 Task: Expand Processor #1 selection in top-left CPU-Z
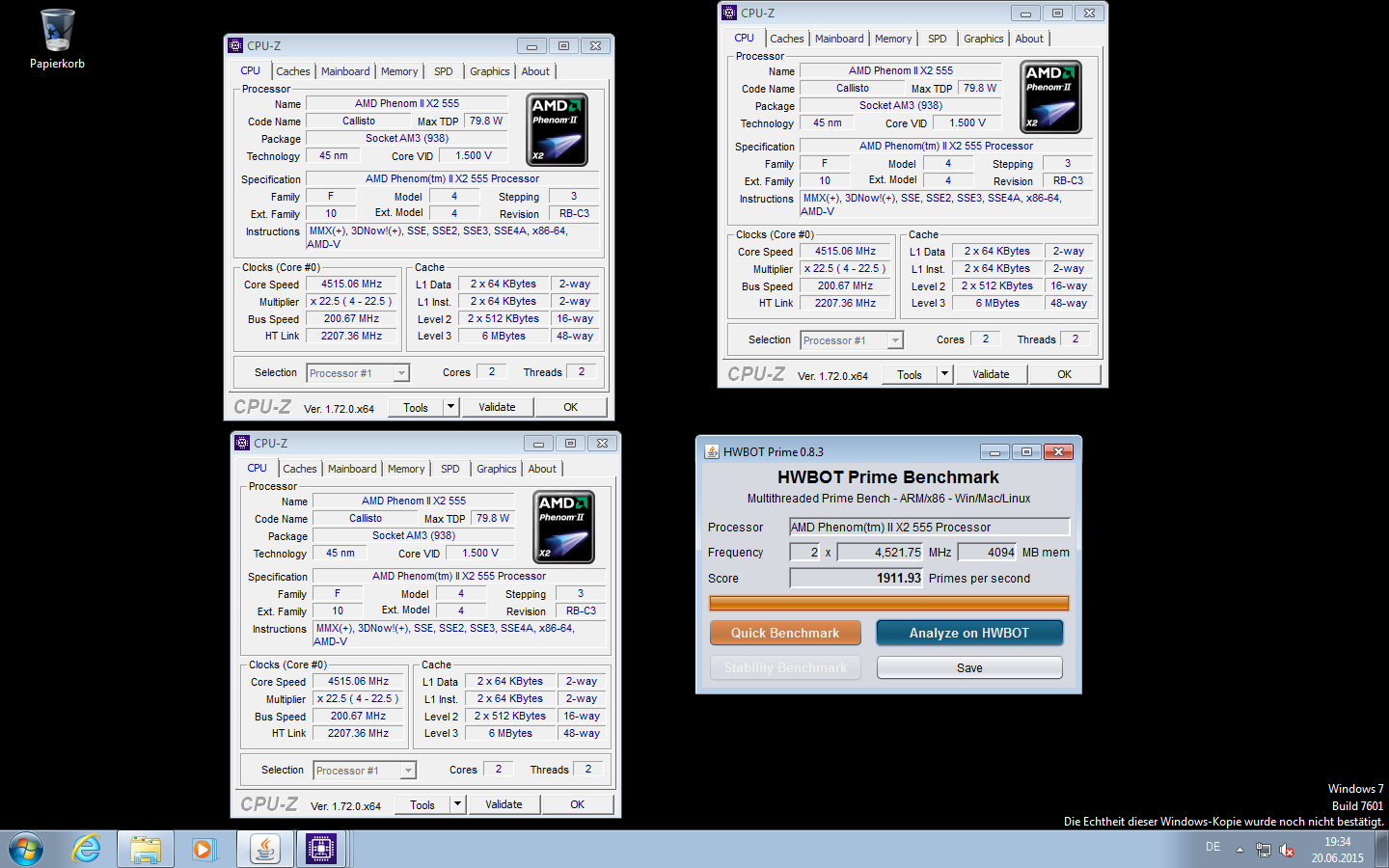coord(358,372)
